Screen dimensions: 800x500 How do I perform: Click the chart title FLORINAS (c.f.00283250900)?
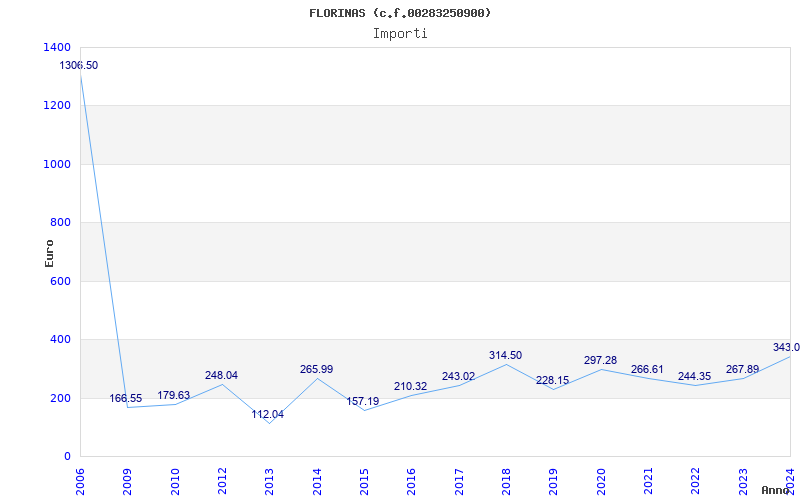pos(400,13)
